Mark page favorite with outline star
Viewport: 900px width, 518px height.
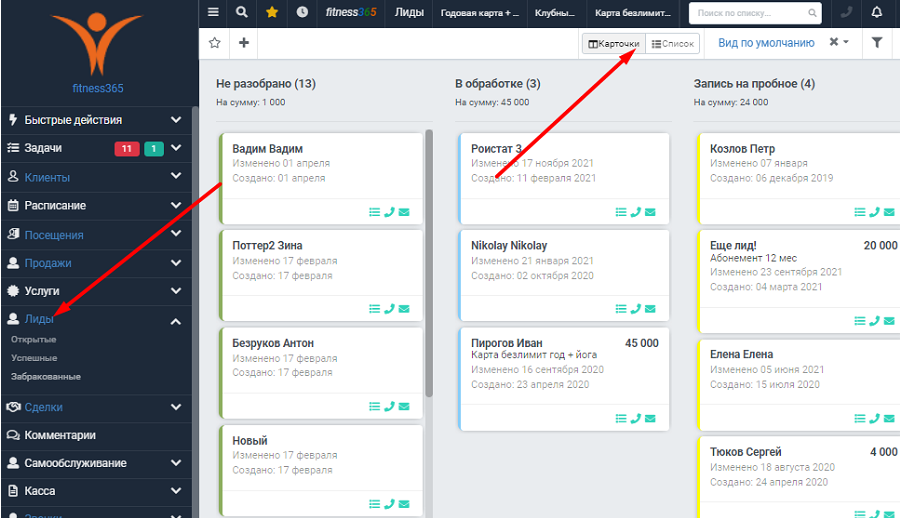tap(215, 42)
